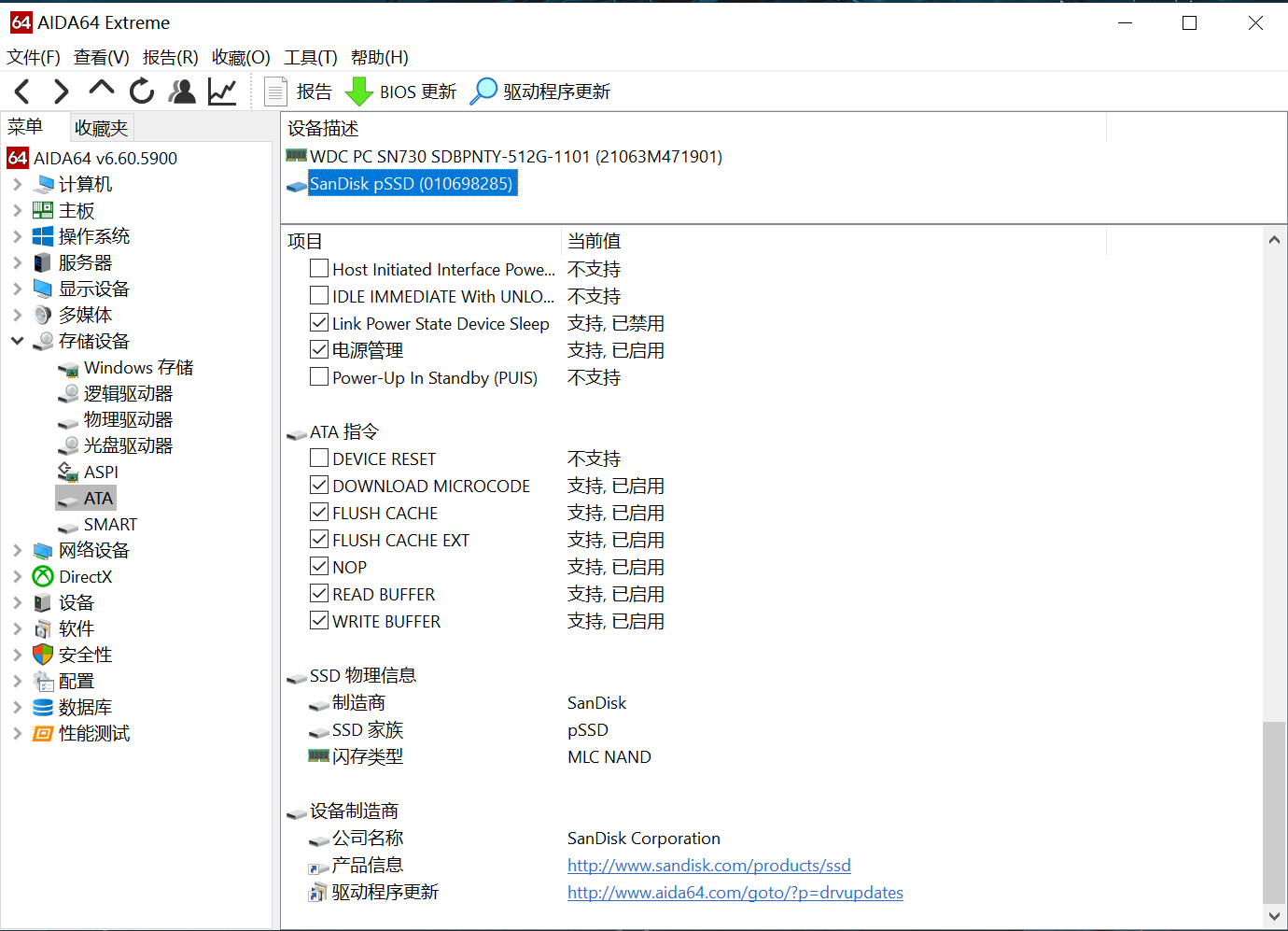Switch to the 收藏夹 tab
The image size is (1288, 931).
pos(101,127)
